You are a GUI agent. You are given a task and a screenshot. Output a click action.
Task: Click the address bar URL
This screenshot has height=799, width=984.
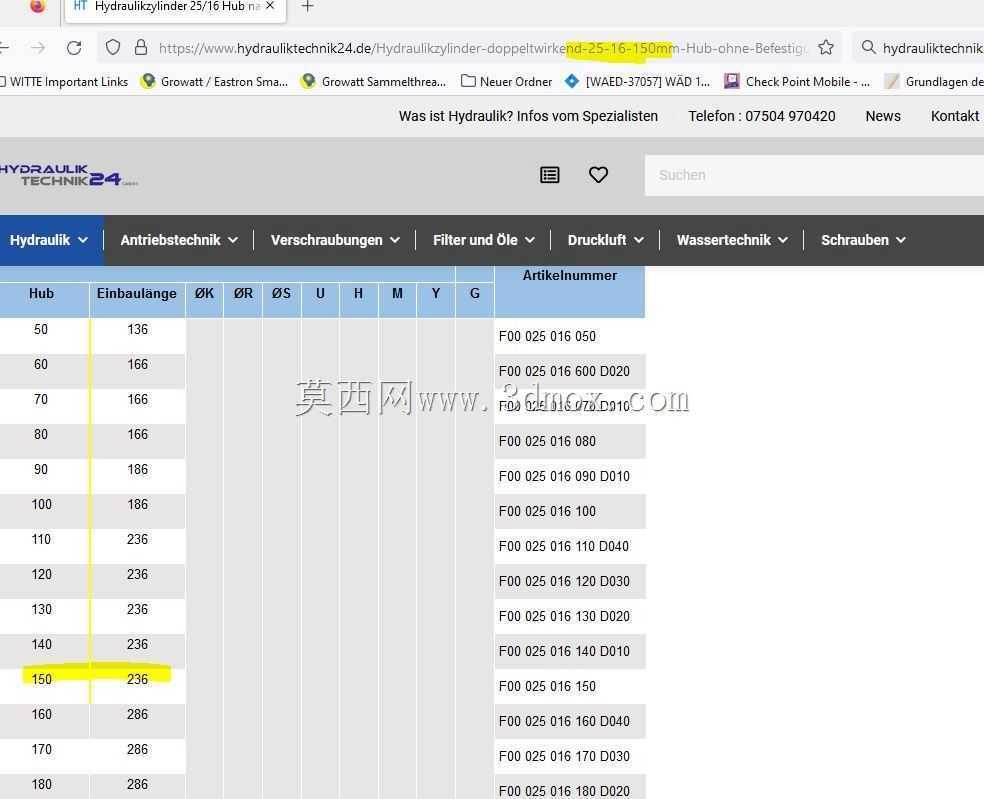coord(482,48)
